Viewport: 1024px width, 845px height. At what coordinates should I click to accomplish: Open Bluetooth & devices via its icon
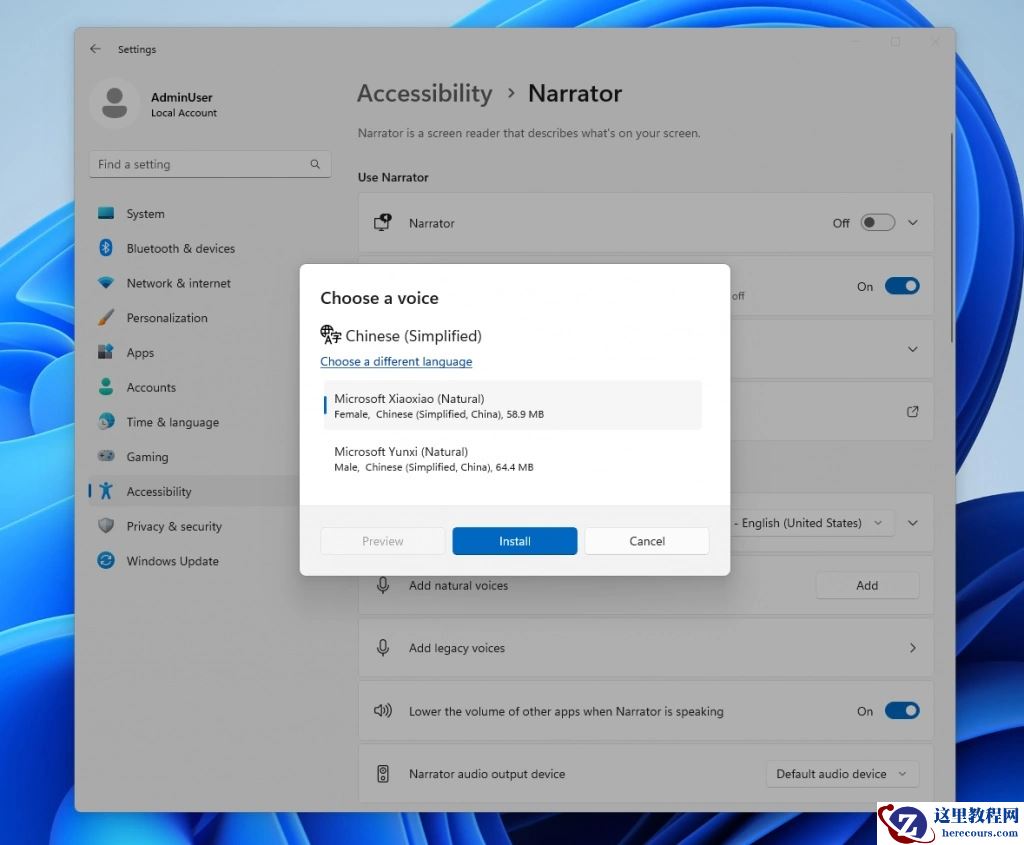coord(106,248)
